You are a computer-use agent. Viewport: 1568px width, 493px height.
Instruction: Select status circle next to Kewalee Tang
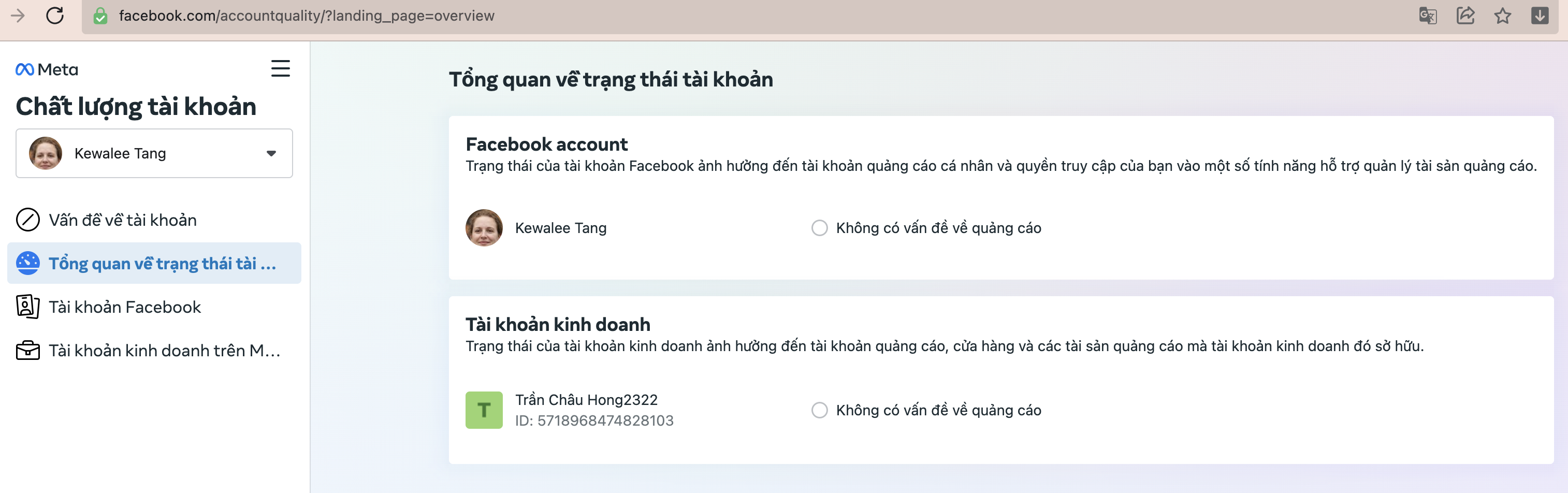[819, 228]
